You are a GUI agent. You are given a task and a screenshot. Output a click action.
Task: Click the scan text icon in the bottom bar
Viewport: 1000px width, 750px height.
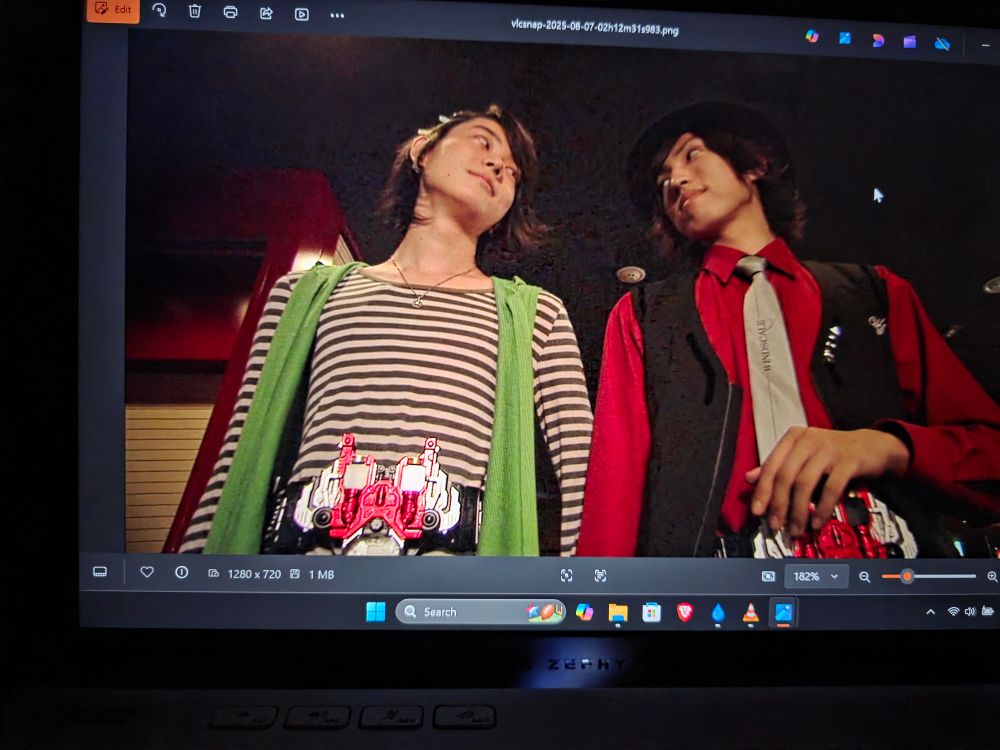pos(600,576)
